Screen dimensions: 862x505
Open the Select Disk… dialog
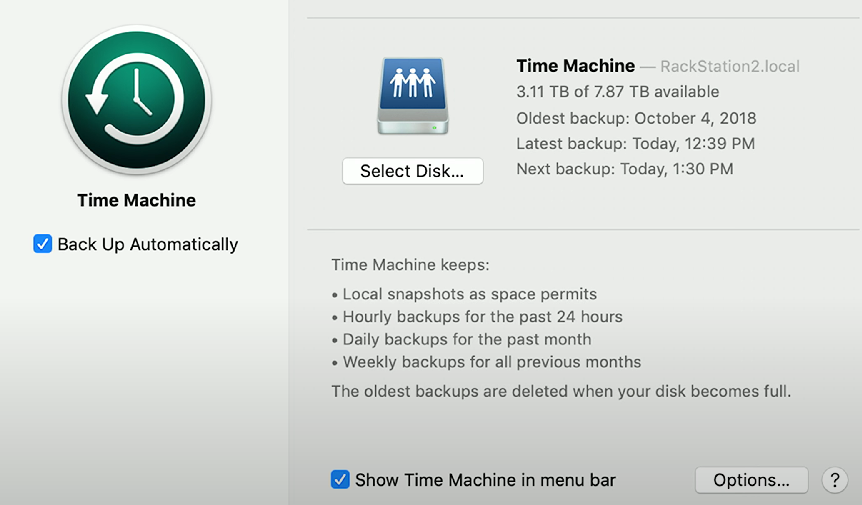pyautogui.click(x=413, y=171)
